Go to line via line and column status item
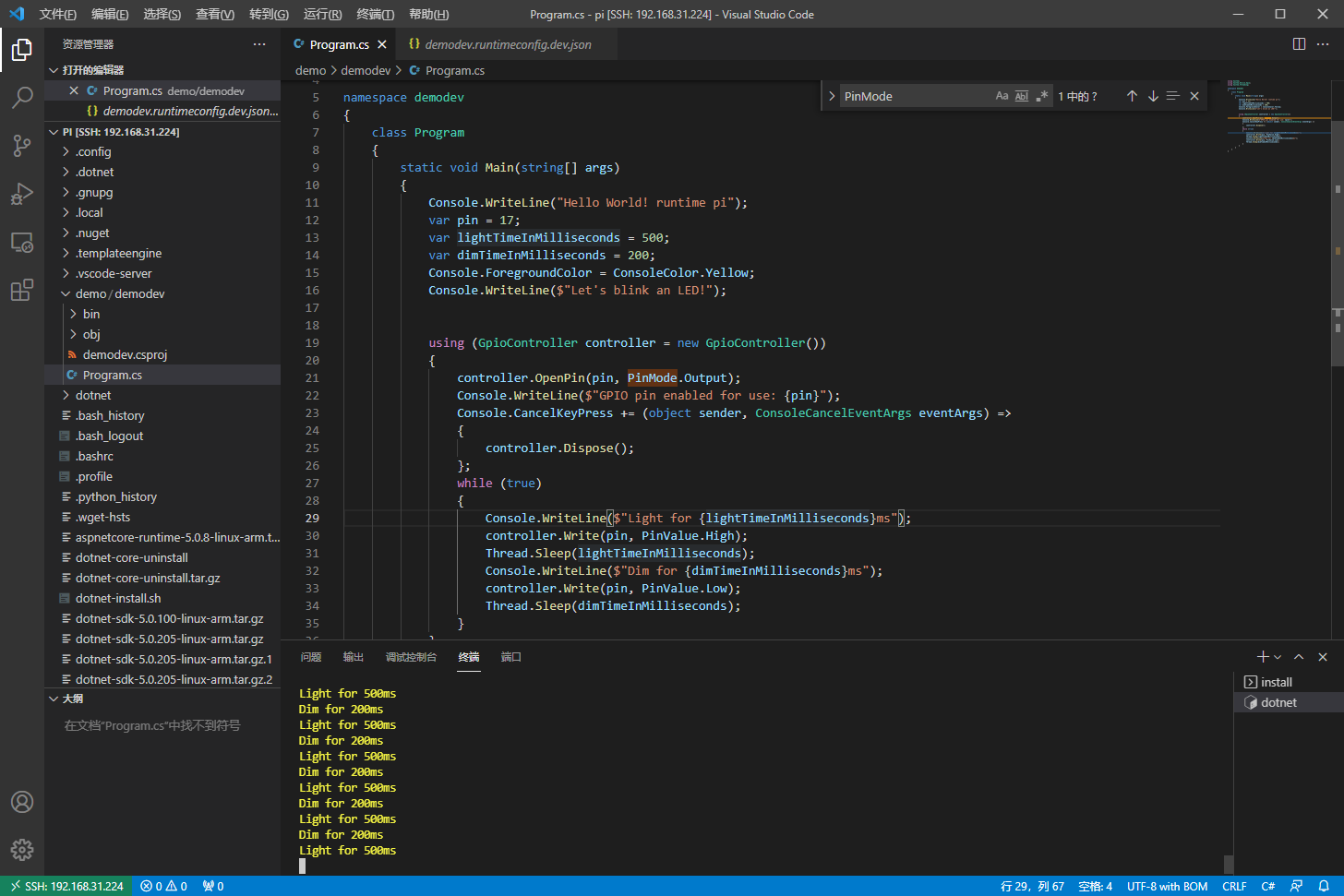This screenshot has width=1344, height=896. [1032, 886]
